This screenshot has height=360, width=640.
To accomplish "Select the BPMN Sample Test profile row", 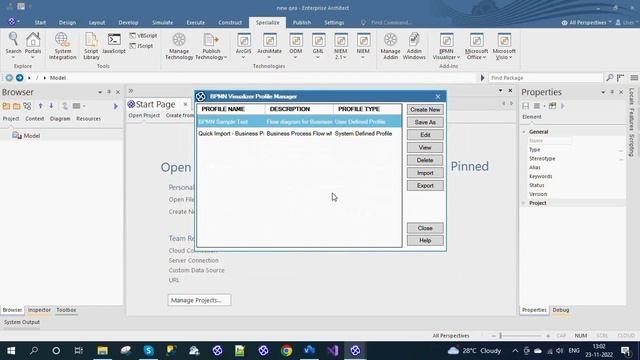I will coord(299,122).
